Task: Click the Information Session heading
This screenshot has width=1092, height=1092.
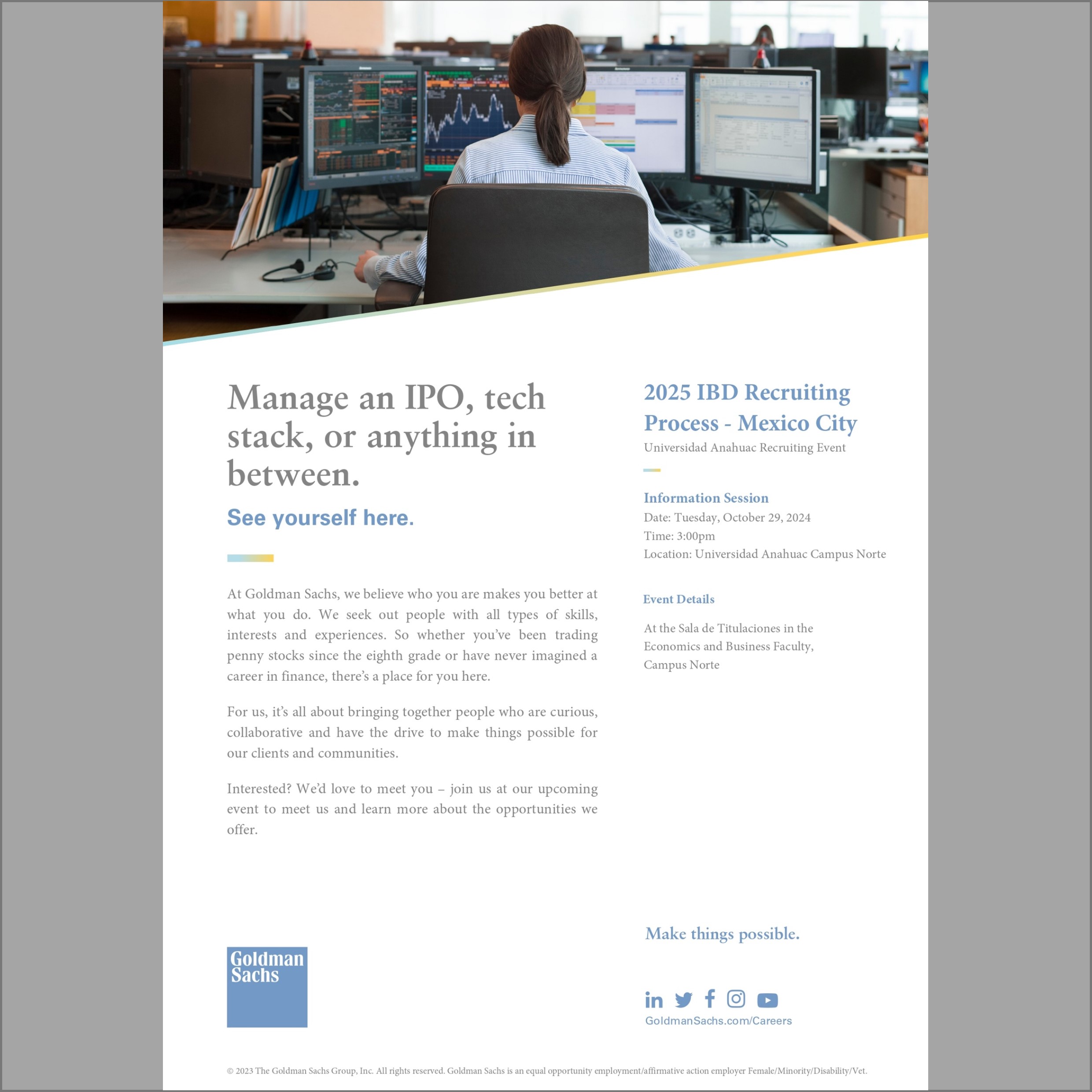Action: (705, 498)
